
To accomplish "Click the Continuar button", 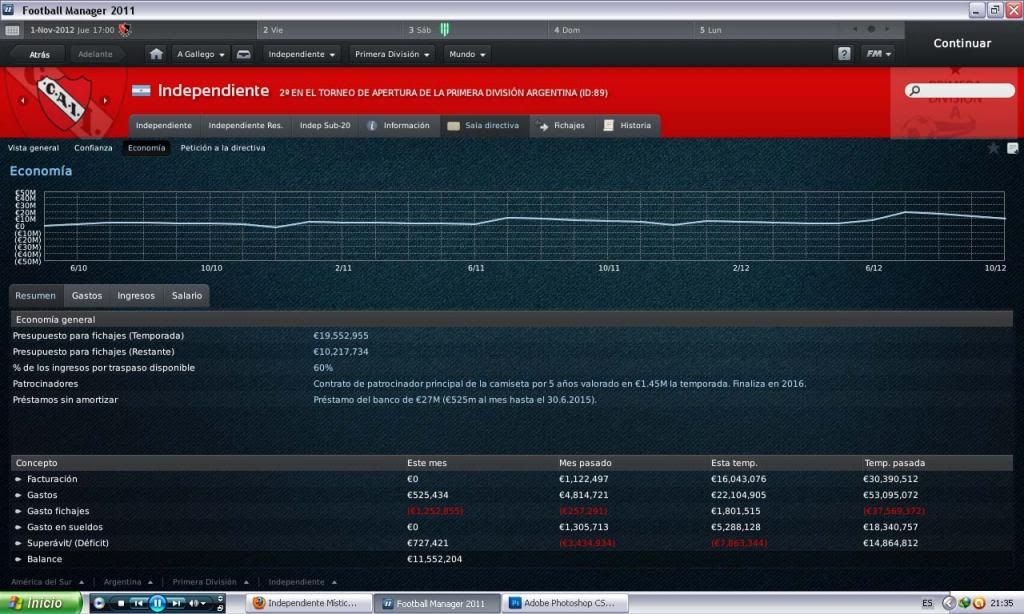I will pyautogui.click(x=962, y=43).
